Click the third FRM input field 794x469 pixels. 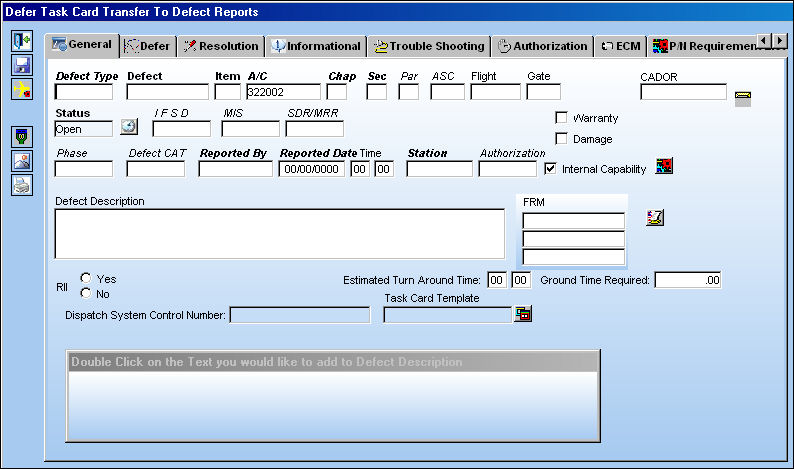[574, 257]
